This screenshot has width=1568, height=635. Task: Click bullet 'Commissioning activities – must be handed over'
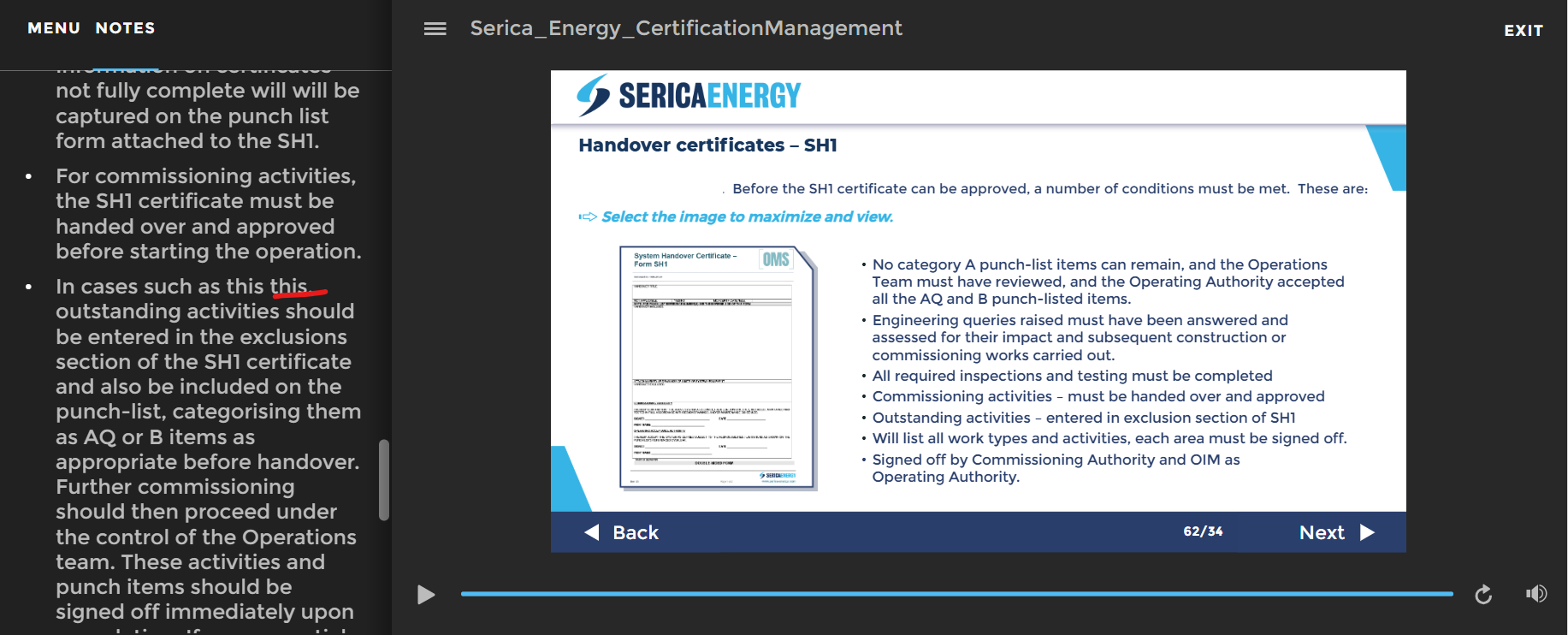pyautogui.click(x=1098, y=396)
